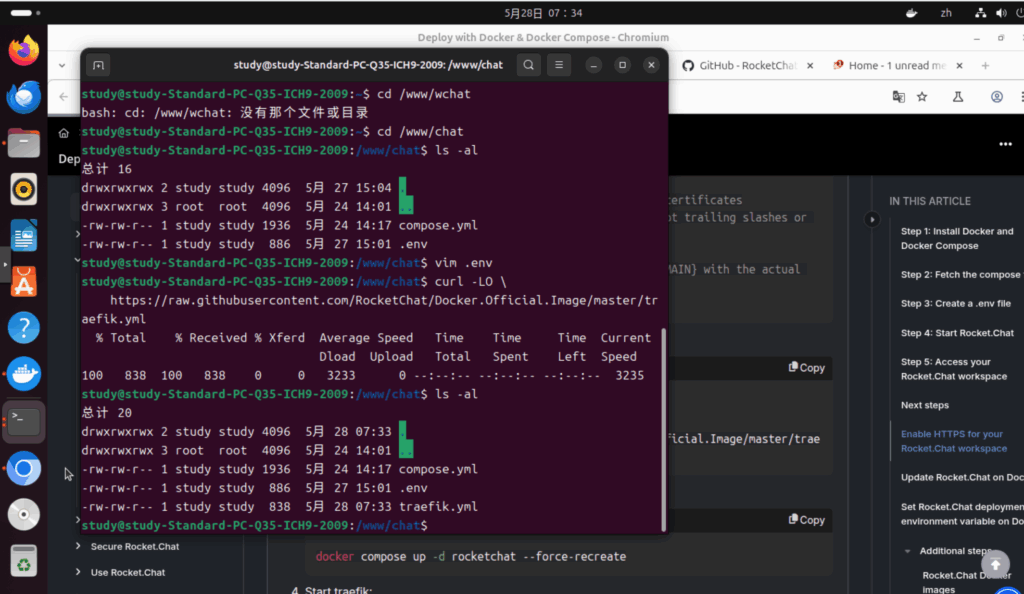Click the terminal's new tab icon

pos(99,65)
